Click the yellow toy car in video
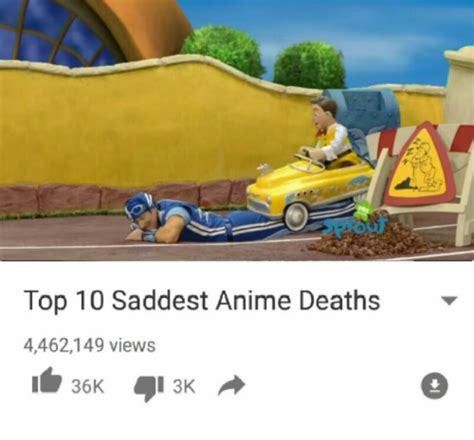 tap(307, 190)
